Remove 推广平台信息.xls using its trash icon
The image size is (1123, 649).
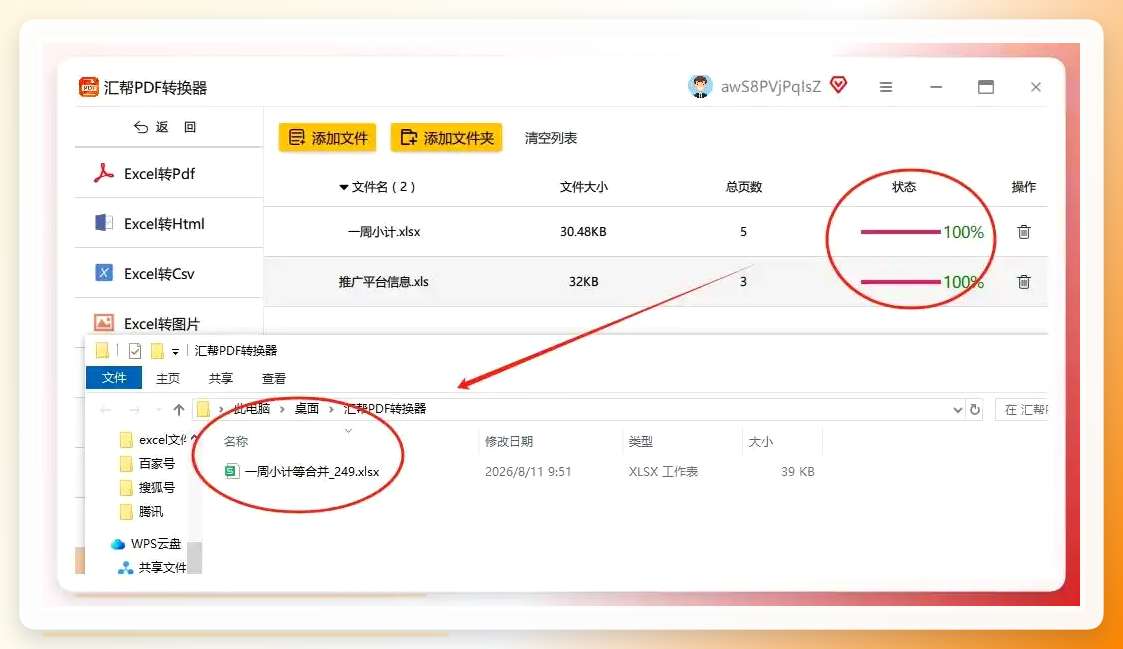tap(1023, 282)
